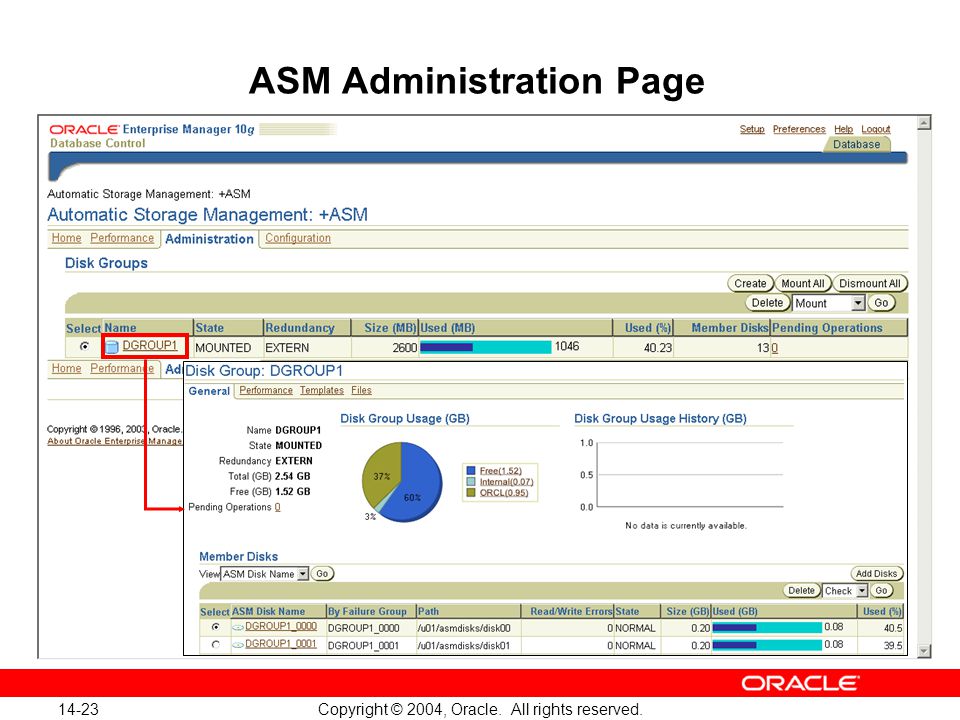The width and height of the screenshot is (960, 720).
Task: Click the Add Disks button
Action: point(876,574)
